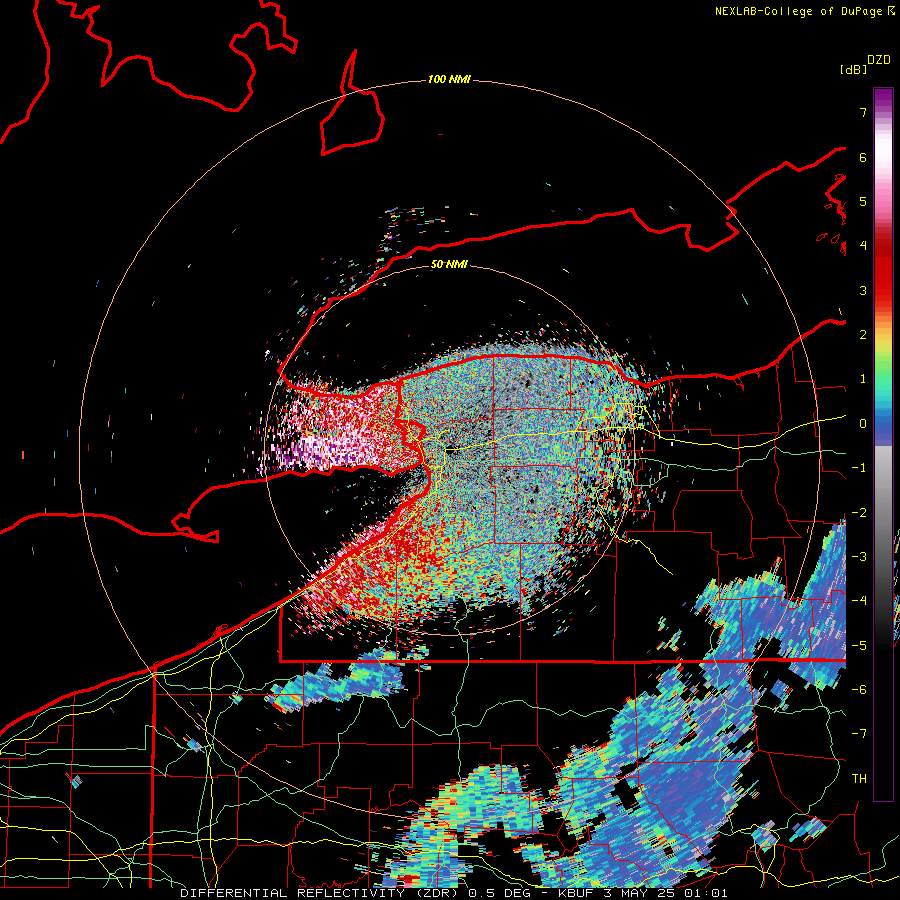Click 'DIFFERENTIAL REFLECTIVITY (ZDR)' caption text

tap(320, 893)
